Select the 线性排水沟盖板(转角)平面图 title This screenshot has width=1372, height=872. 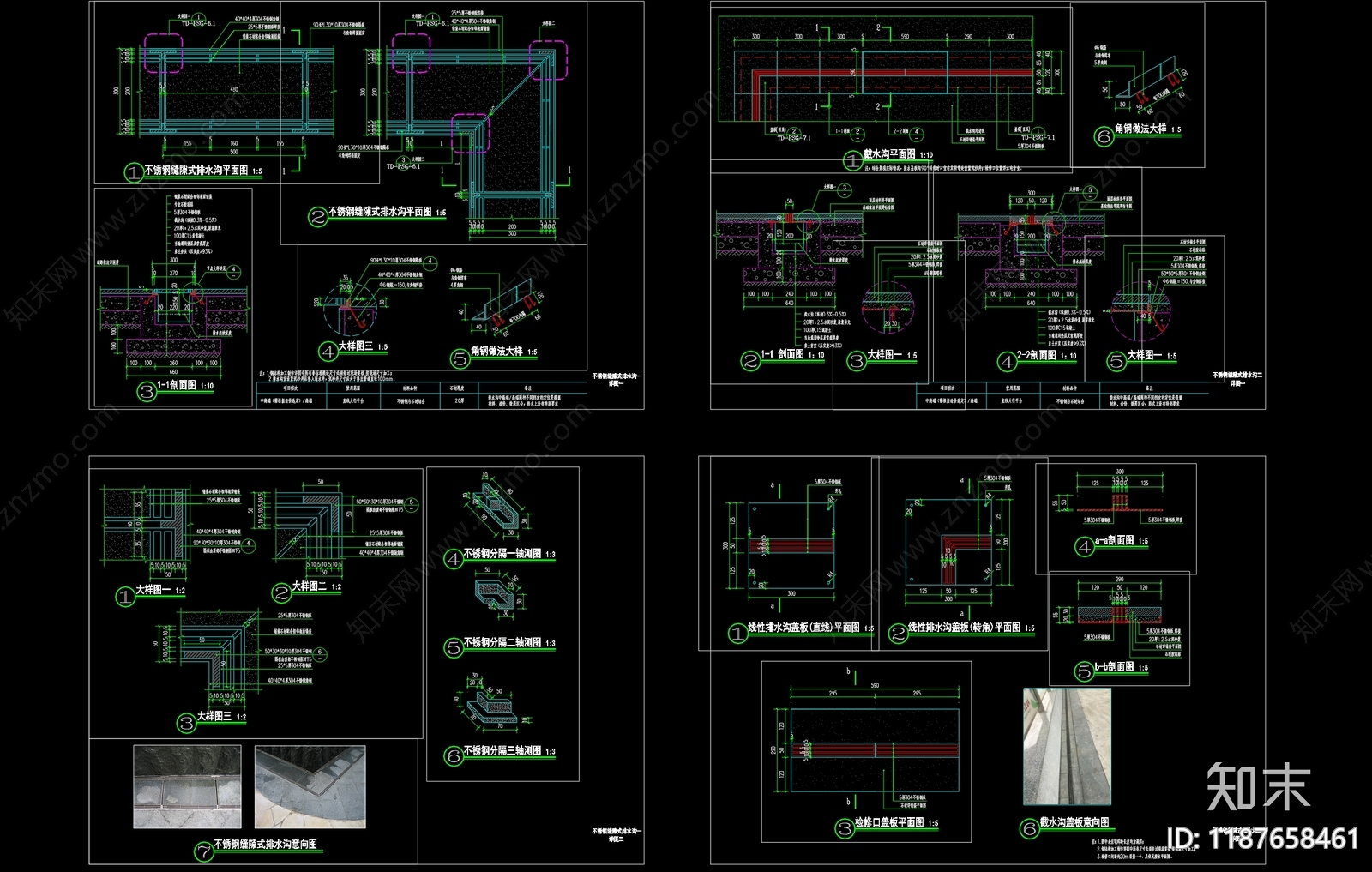pyautogui.click(x=961, y=629)
